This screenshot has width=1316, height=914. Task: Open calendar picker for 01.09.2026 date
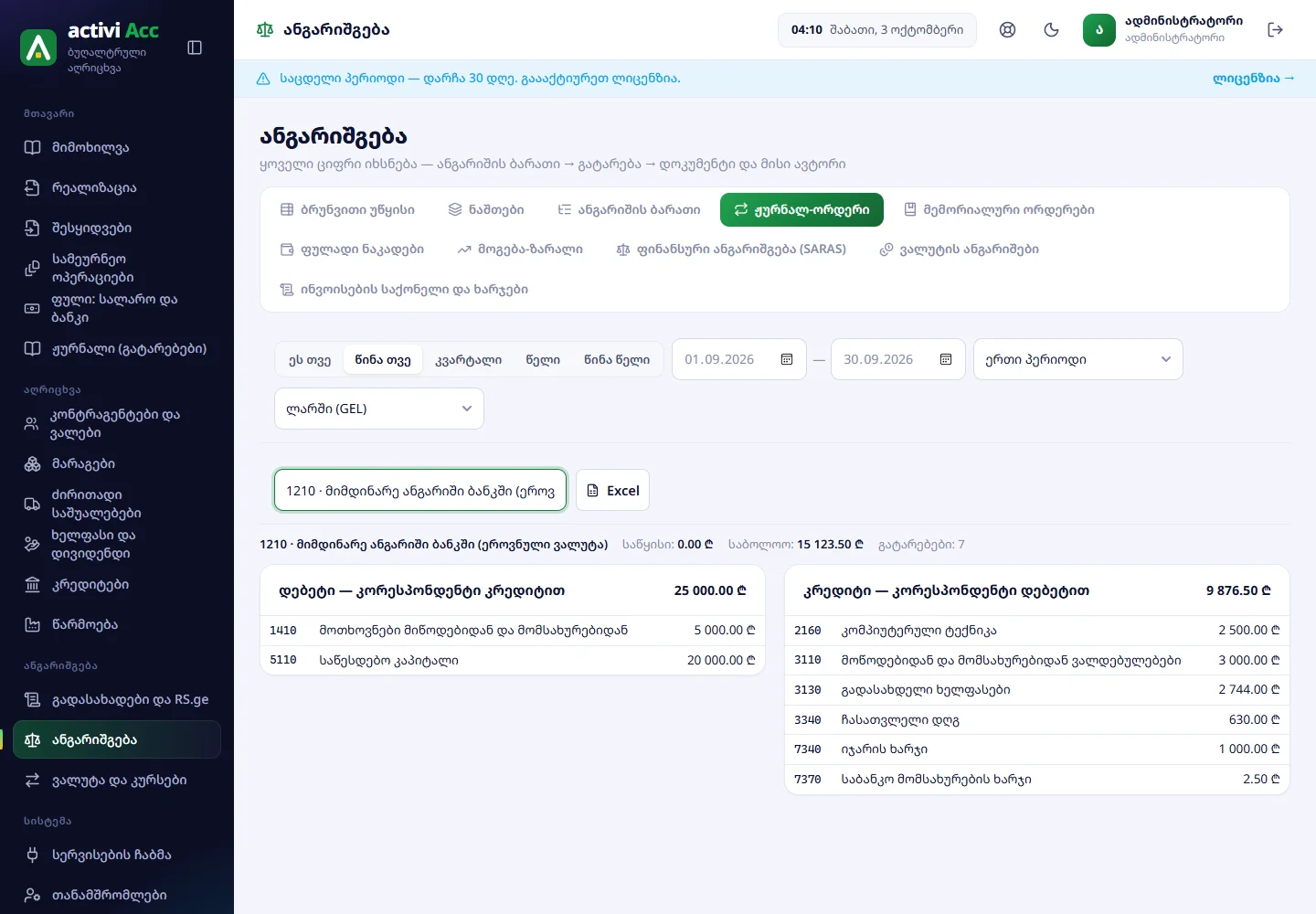tap(787, 359)
